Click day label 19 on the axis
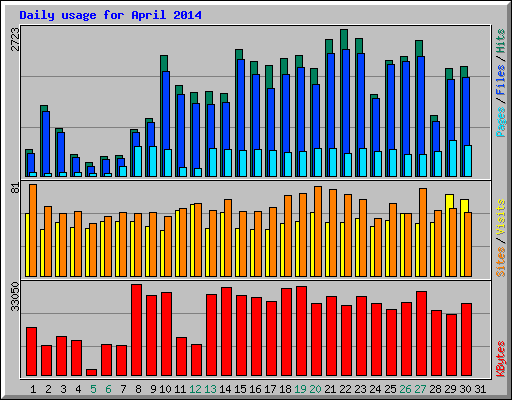The width and height of the screenshot is (512, 400). (300, 389)
